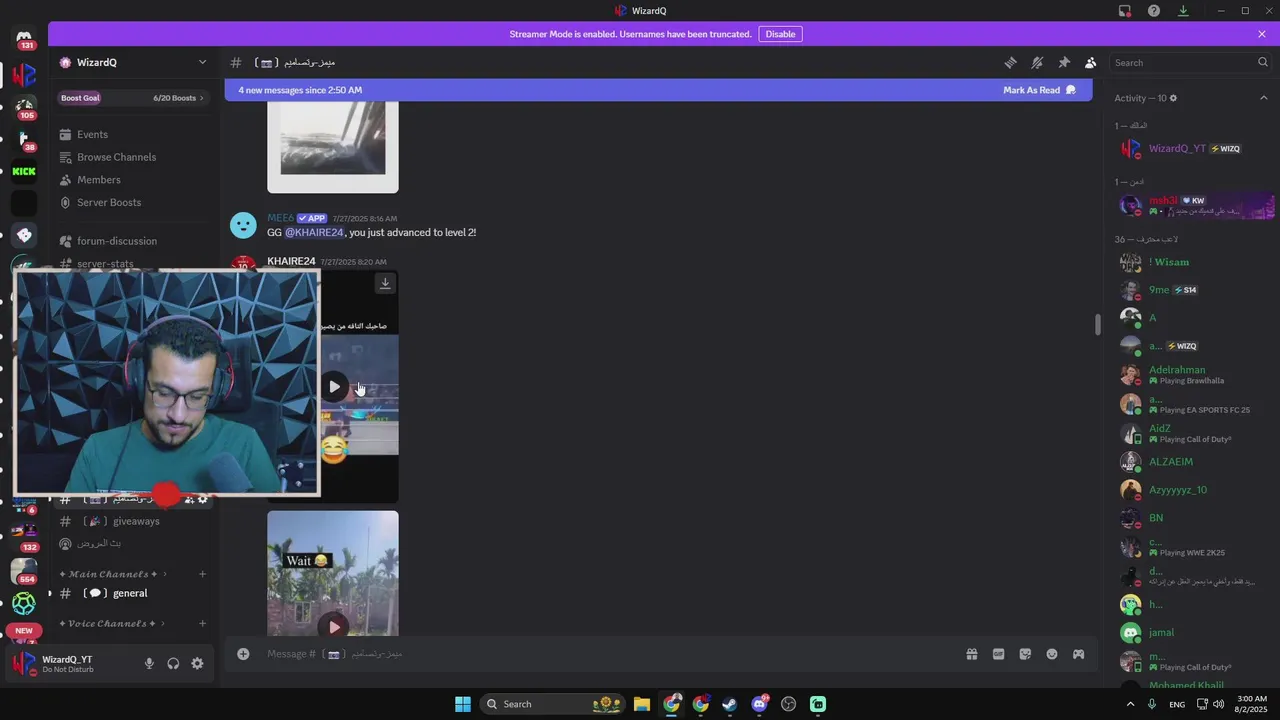Collapse Voice Channels category

pyautogui.click(x=113, y=624)
